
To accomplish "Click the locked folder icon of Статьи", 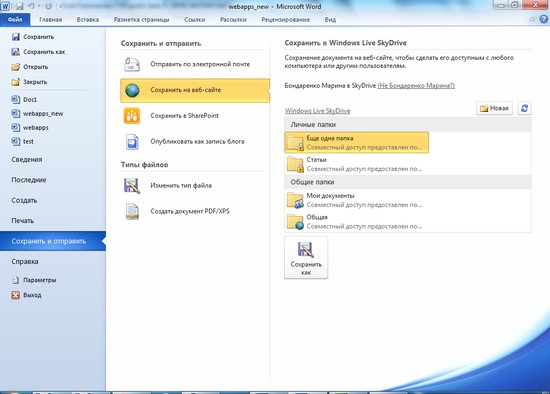I will pyautogui.click(x=295, y=164).
